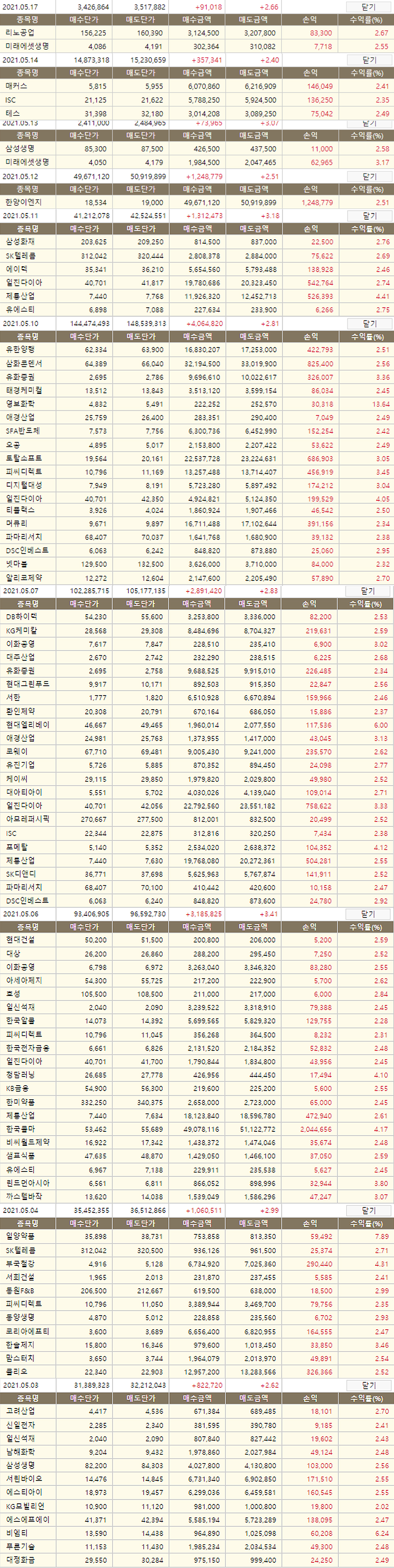This screenshot has width=394, height=1568.
Task: Select the KG케미칼 stock name
Action: pyautogui.click(x=21, y=631)
